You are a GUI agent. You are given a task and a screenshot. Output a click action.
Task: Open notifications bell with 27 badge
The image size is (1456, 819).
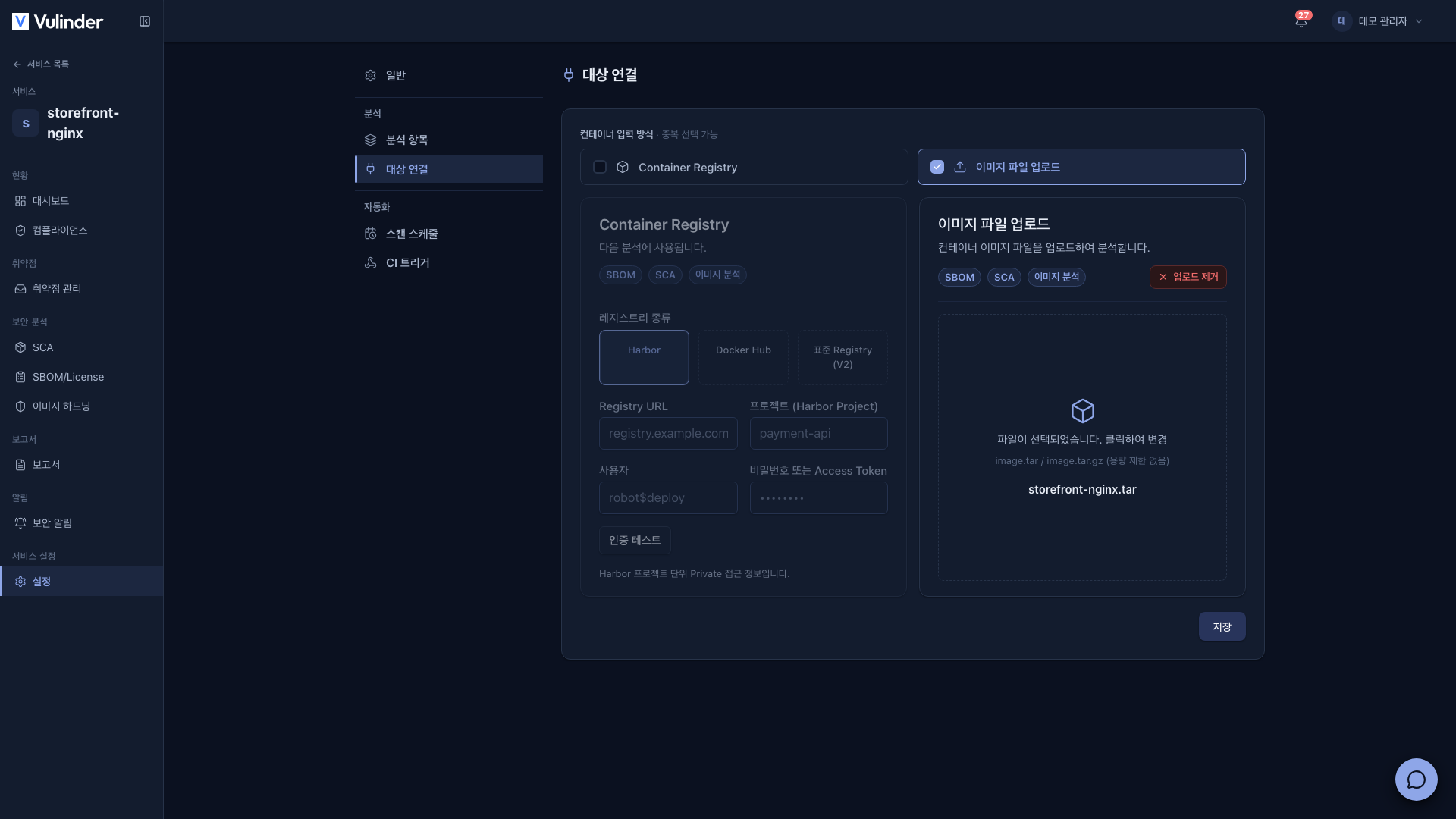[x=1301, y=20]
